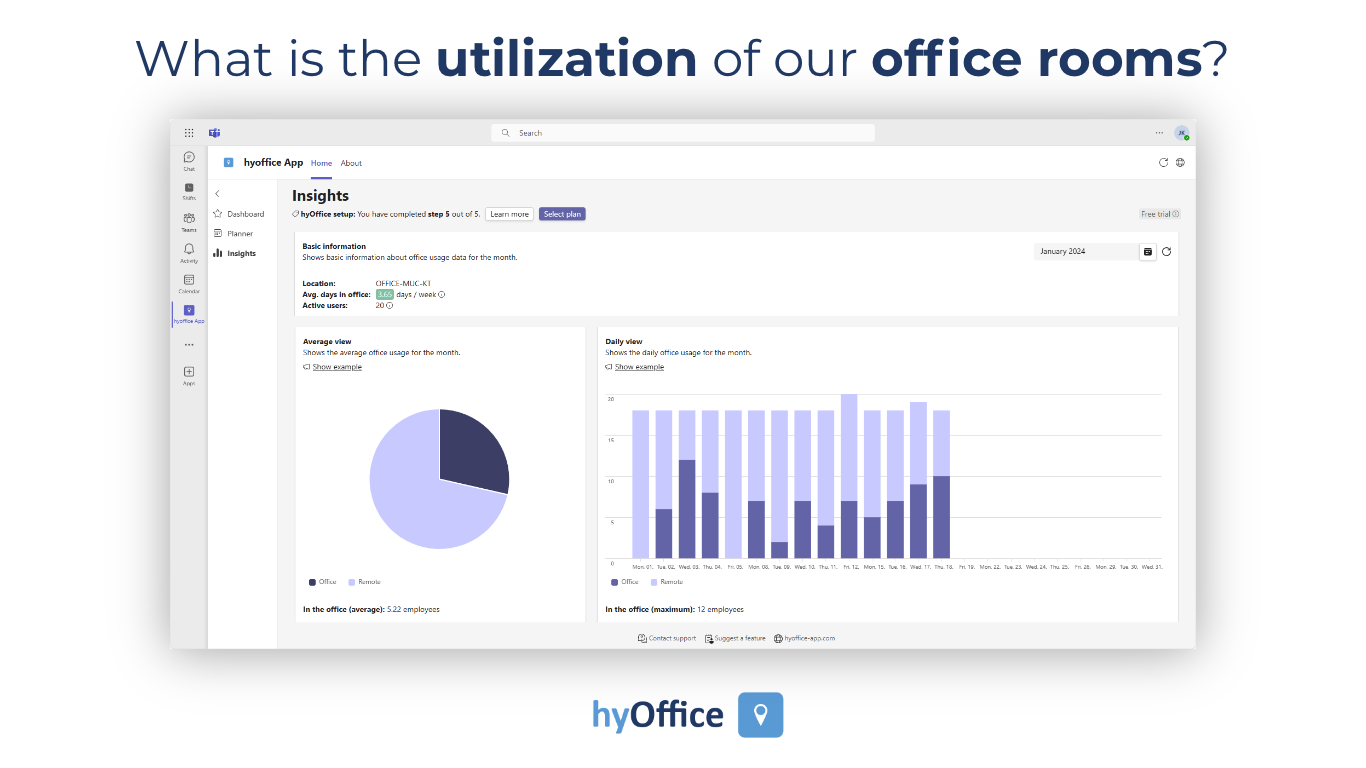Image resolution: width=1366 pixels, height=768 pixels.
Task: Open the Activity bell in sidebar
Action: tap(189, 253)
